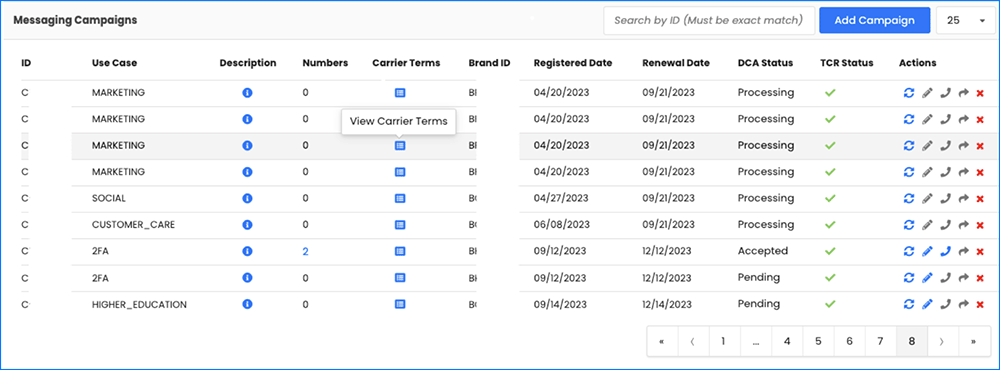Open the 25 page-size dropdown
Image resolution: width=1000 pixels, height=370 pixels.
tap(965, 20)
